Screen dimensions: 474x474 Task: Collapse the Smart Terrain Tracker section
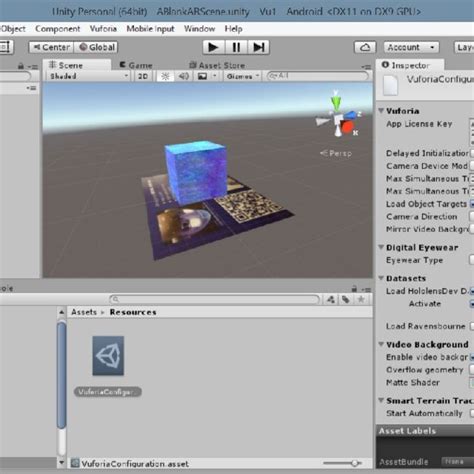(x=381, y=400)
